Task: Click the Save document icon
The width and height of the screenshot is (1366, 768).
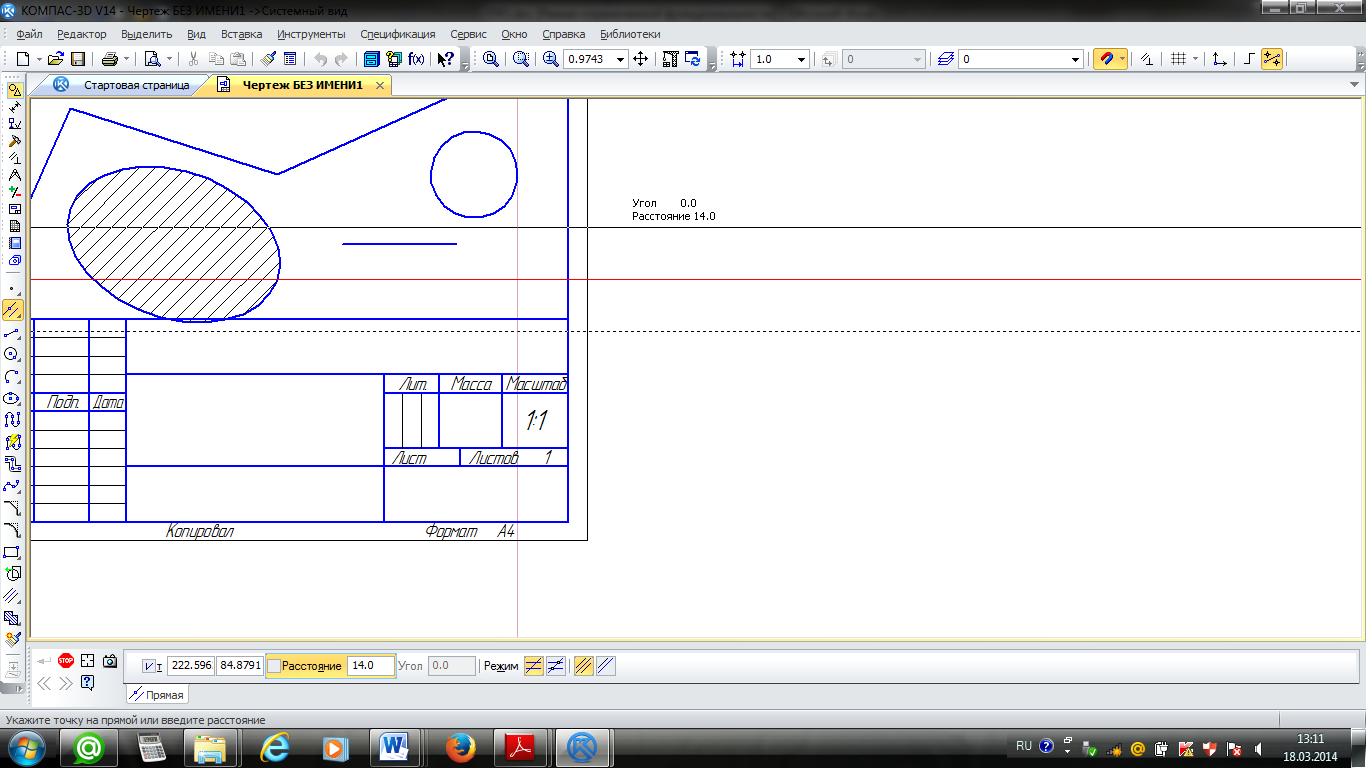Action: coord(77,59)
